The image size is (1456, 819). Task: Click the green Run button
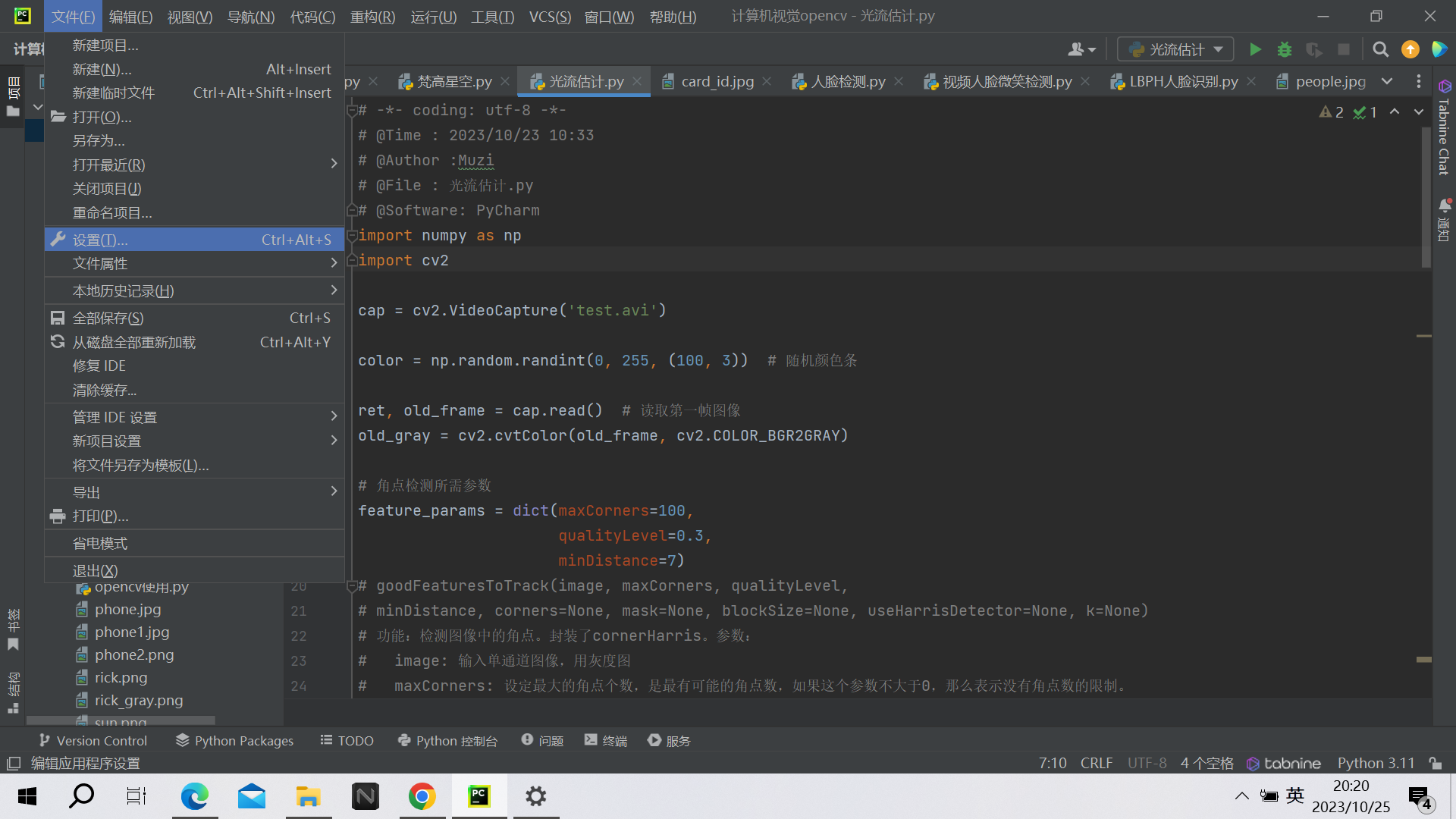coord(1255,49)
